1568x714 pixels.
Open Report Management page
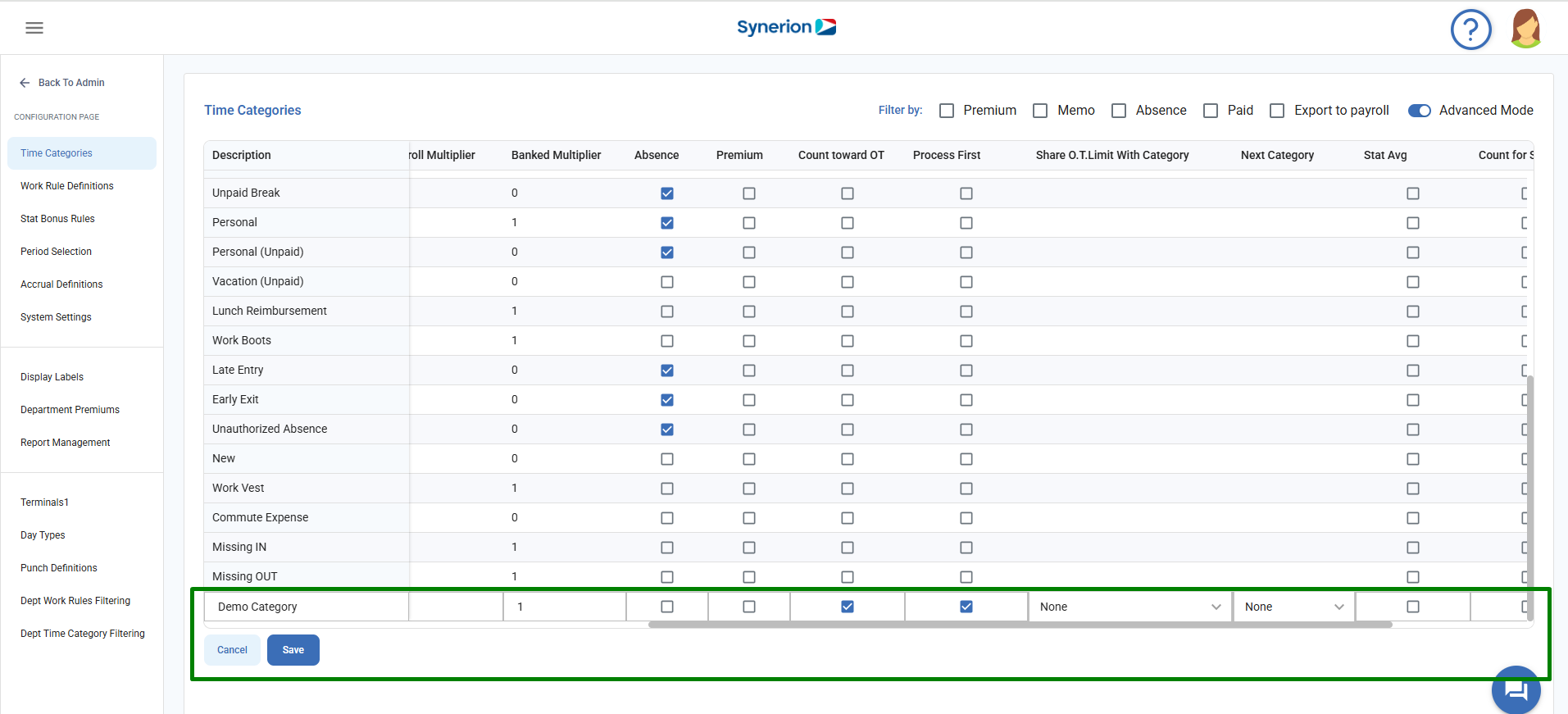point(65,443)
